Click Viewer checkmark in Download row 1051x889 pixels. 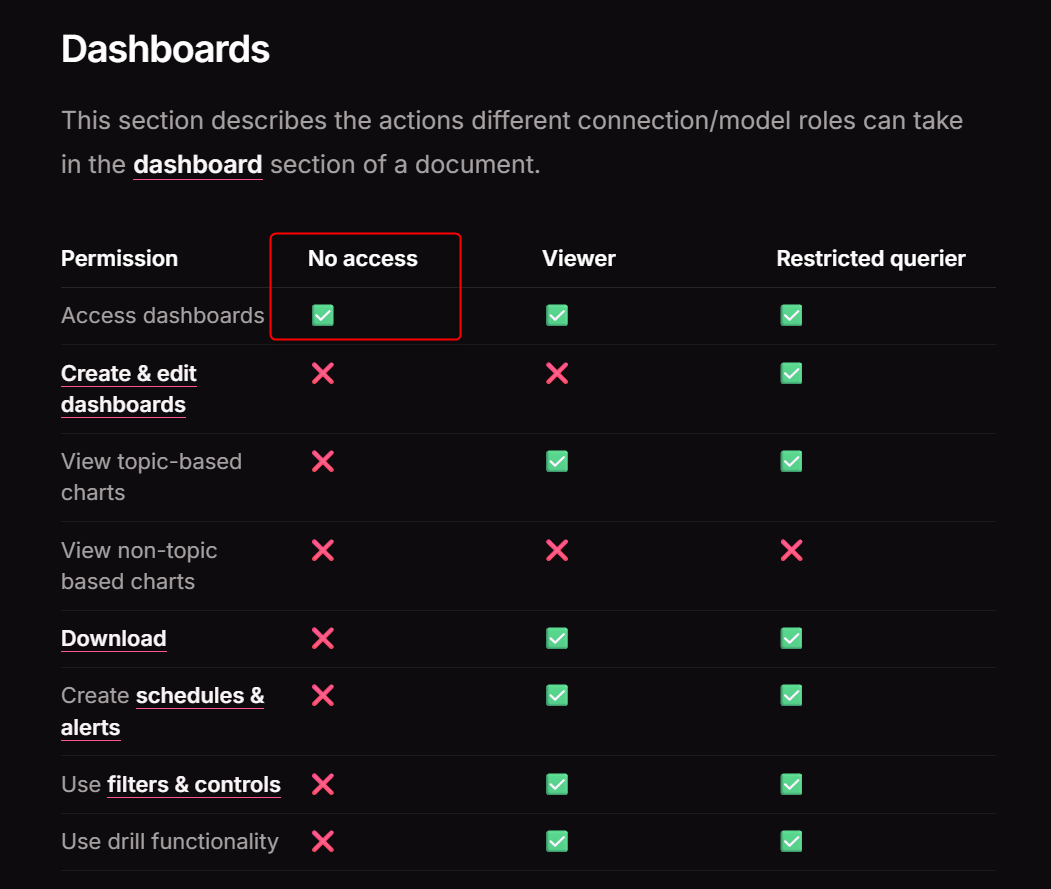tap(557, 638)
